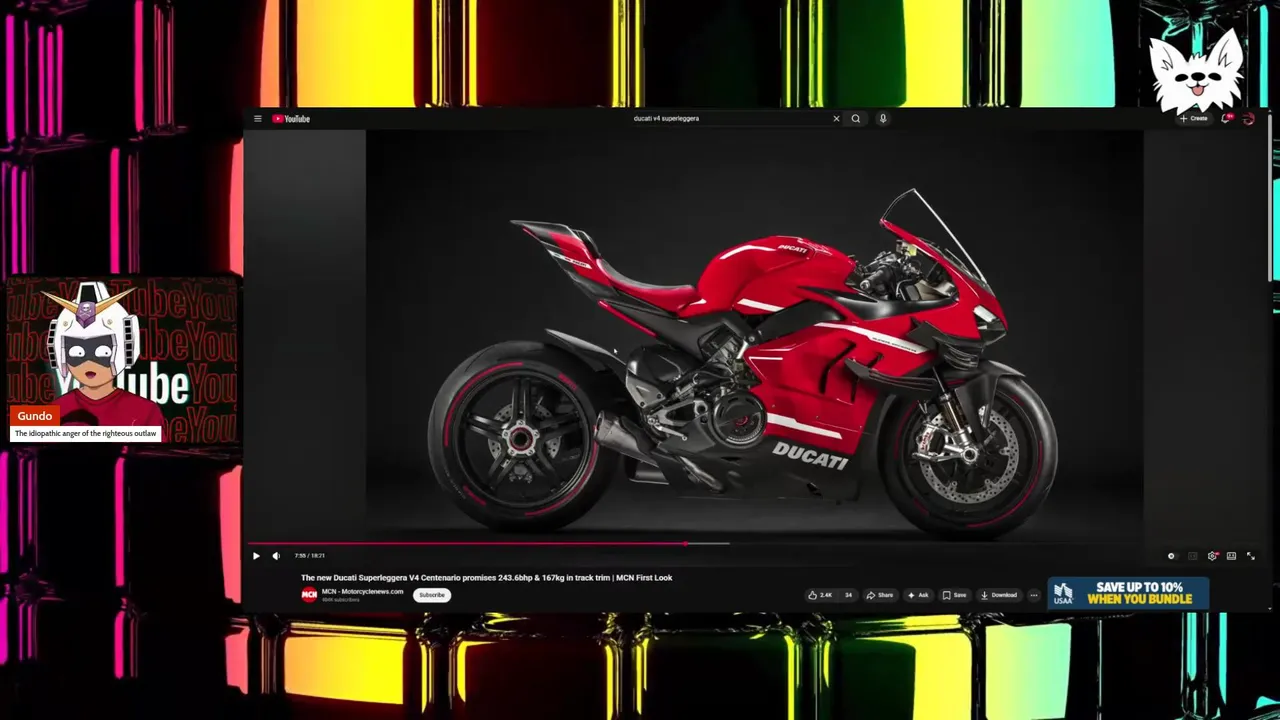Open the YouTube hamburger guide menu
Viewport: 1280px width, 720px height.
coord(257,119)
